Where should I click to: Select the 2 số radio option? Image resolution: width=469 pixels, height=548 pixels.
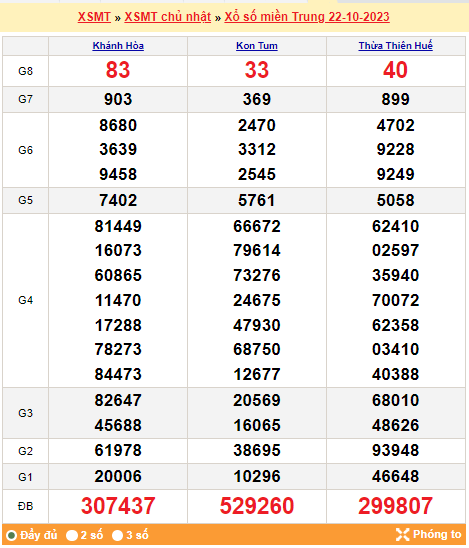click(72, 535)
